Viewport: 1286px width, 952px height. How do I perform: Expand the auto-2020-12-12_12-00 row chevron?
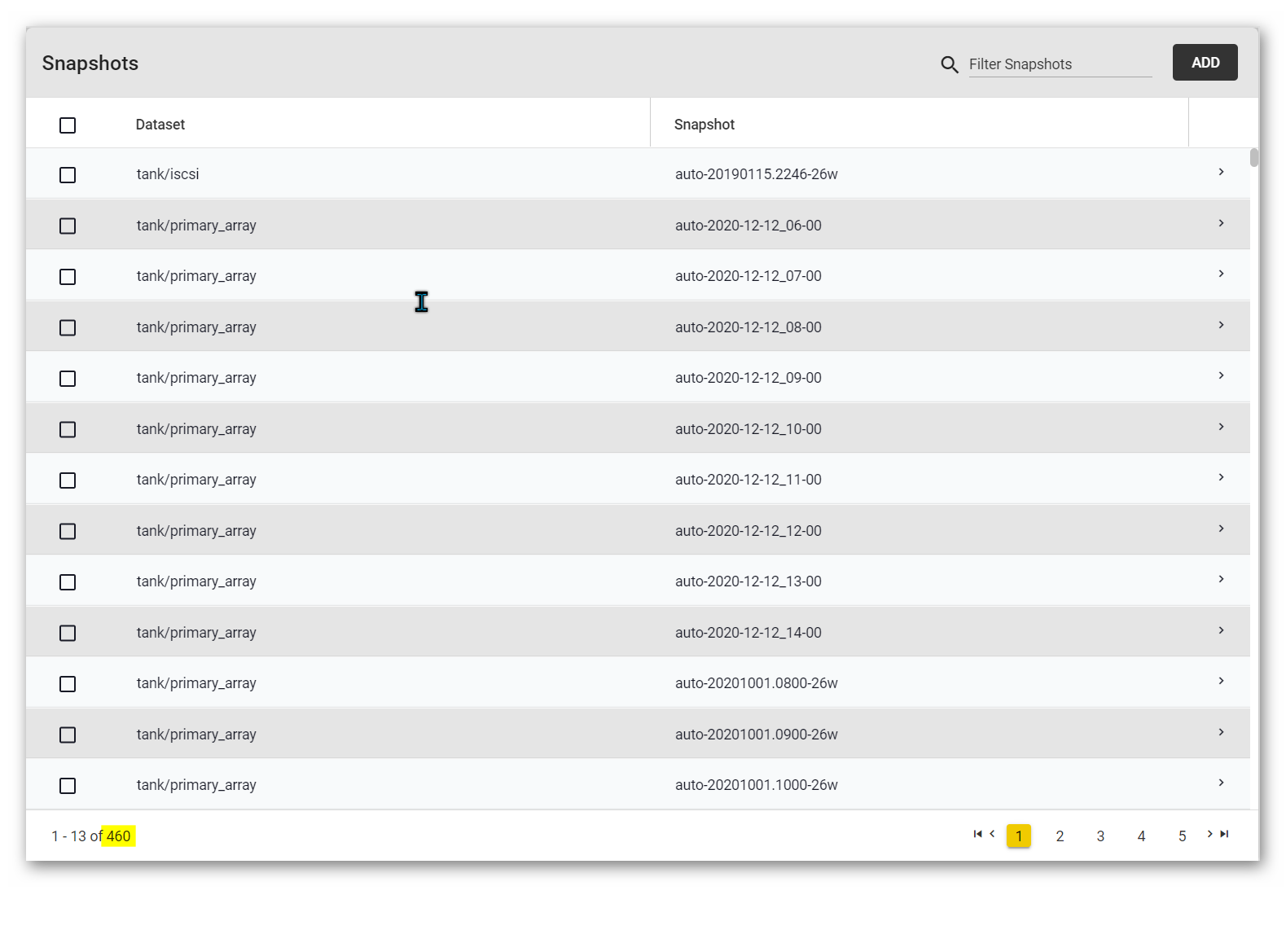(x=1221, y=529)
